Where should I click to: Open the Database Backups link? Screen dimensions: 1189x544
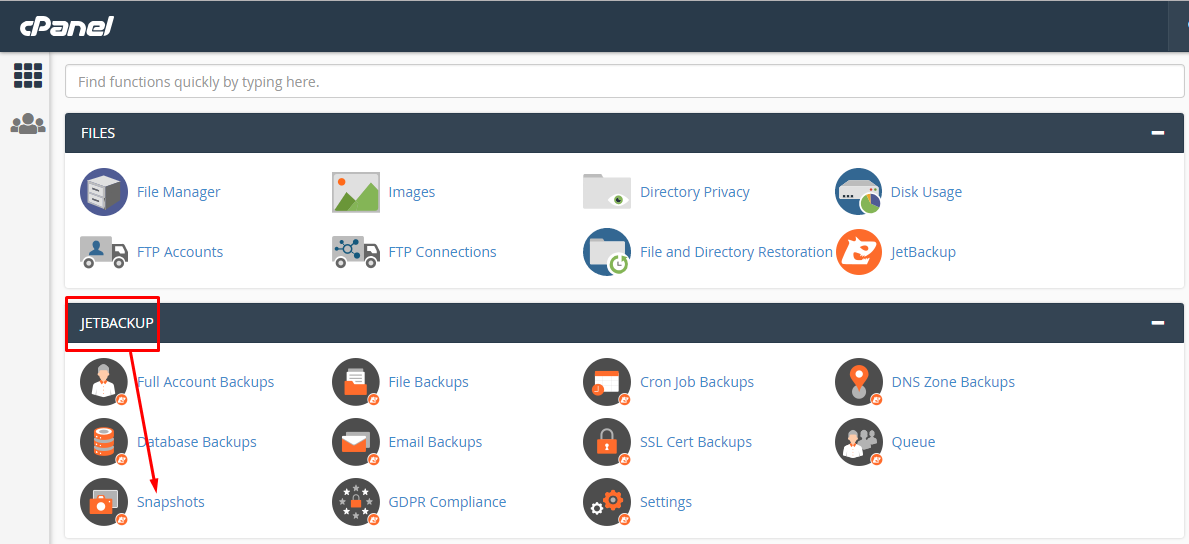(196, 442)
